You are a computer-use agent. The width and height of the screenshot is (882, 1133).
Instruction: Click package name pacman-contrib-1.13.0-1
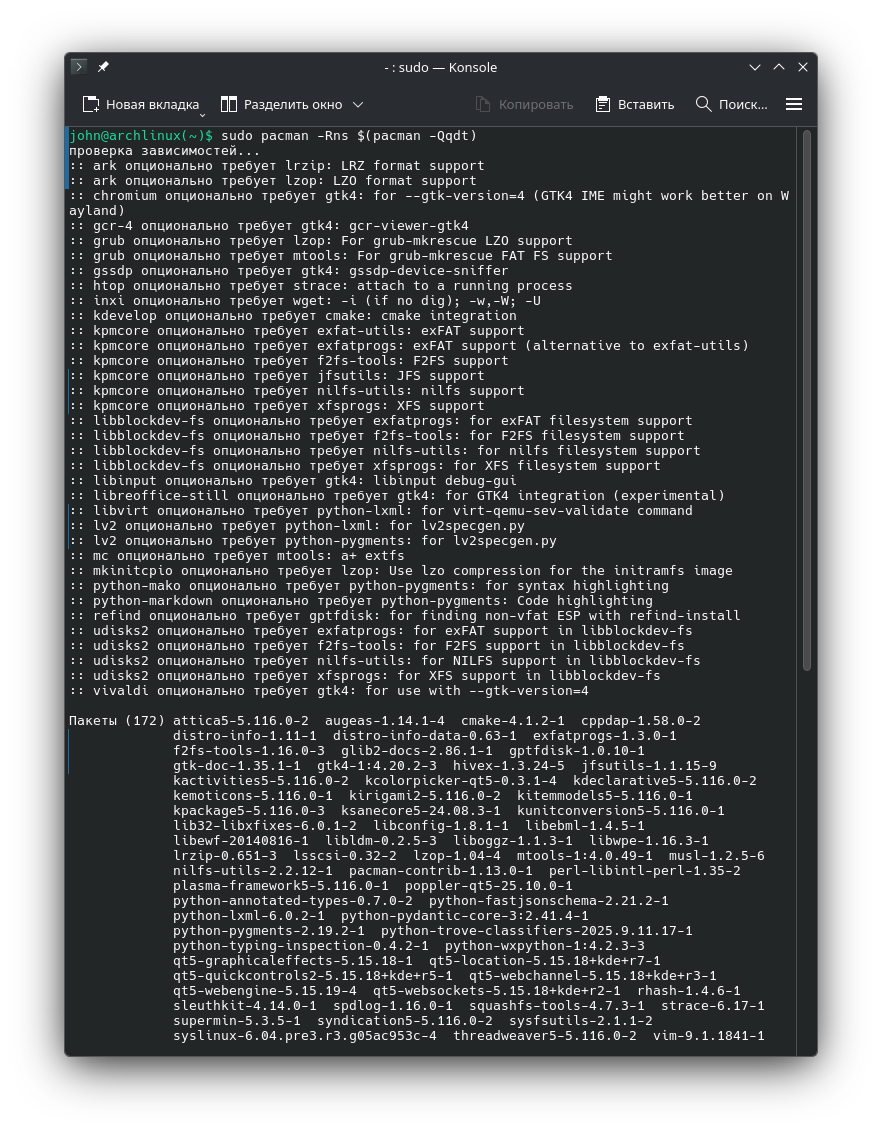[x=441, y=871]
